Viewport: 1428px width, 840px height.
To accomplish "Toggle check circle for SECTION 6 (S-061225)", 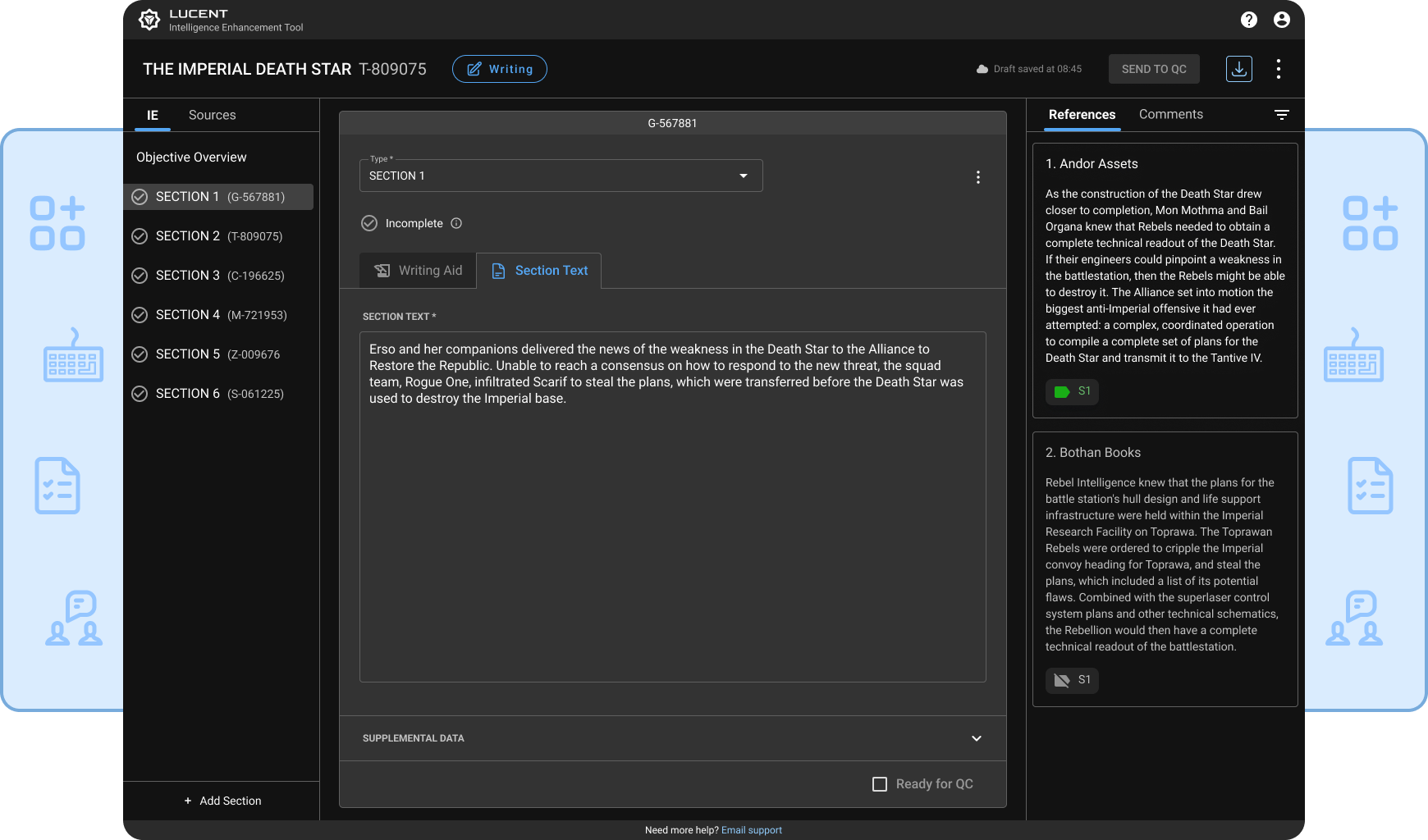I will click(x=140, y=394).
